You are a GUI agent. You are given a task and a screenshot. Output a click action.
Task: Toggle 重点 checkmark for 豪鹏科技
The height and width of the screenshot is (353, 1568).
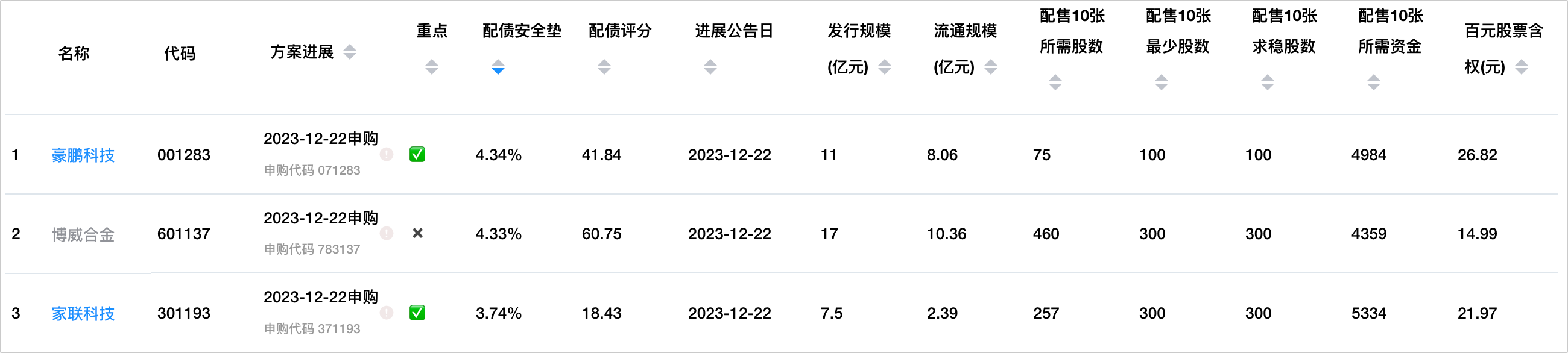tap(417, 155)
